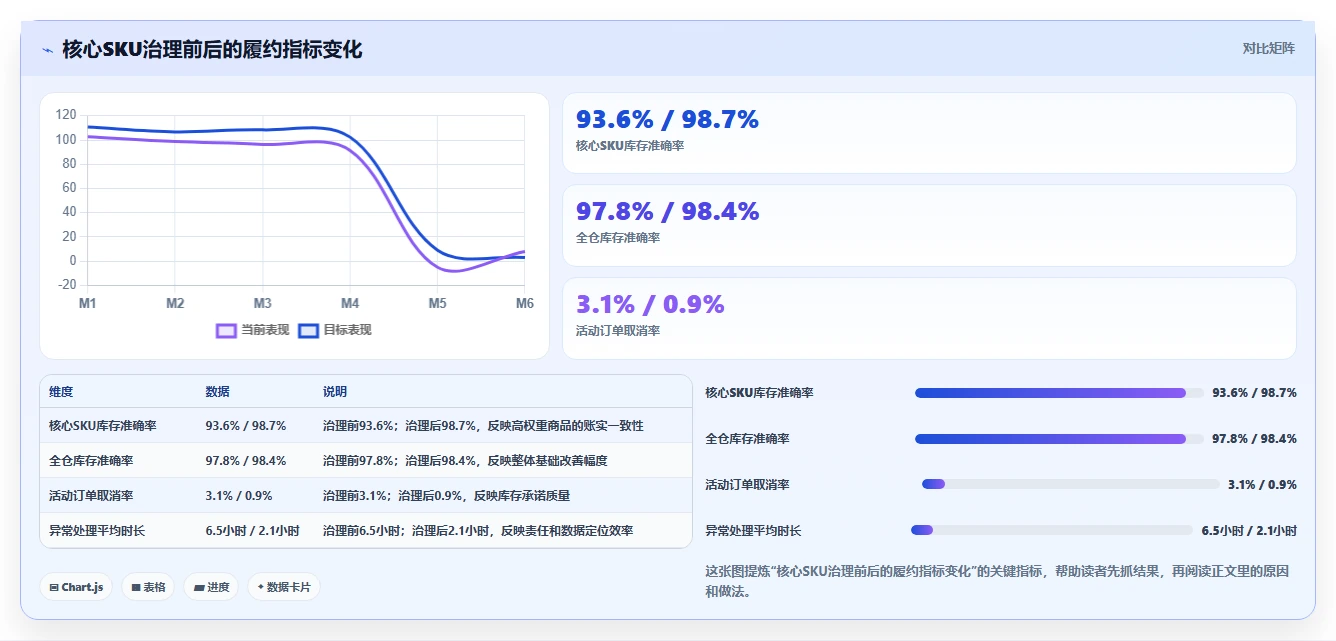Click the M1 axis label on chart
The height and width of the screenshot is (641, 1336).
point(88,303)
